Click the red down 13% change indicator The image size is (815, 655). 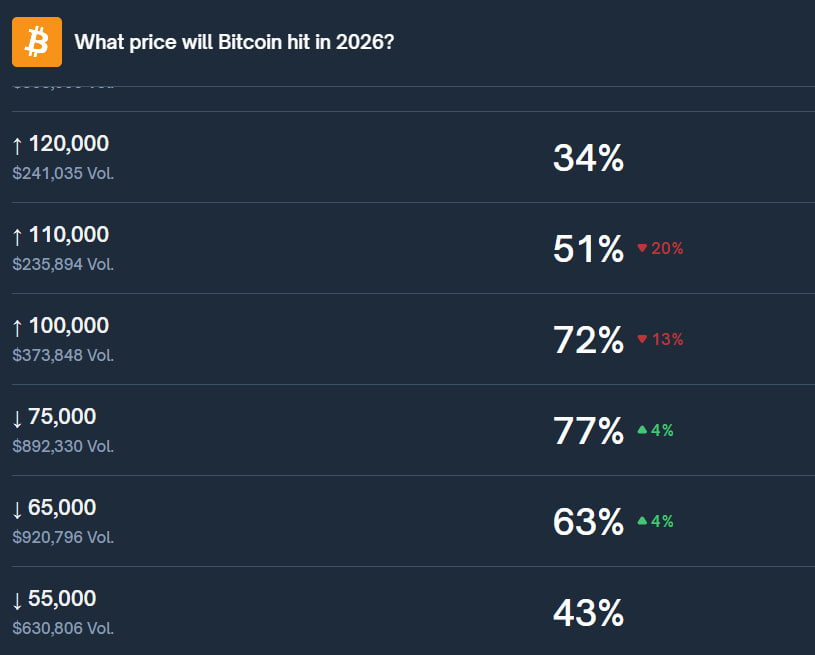[660, 340]
